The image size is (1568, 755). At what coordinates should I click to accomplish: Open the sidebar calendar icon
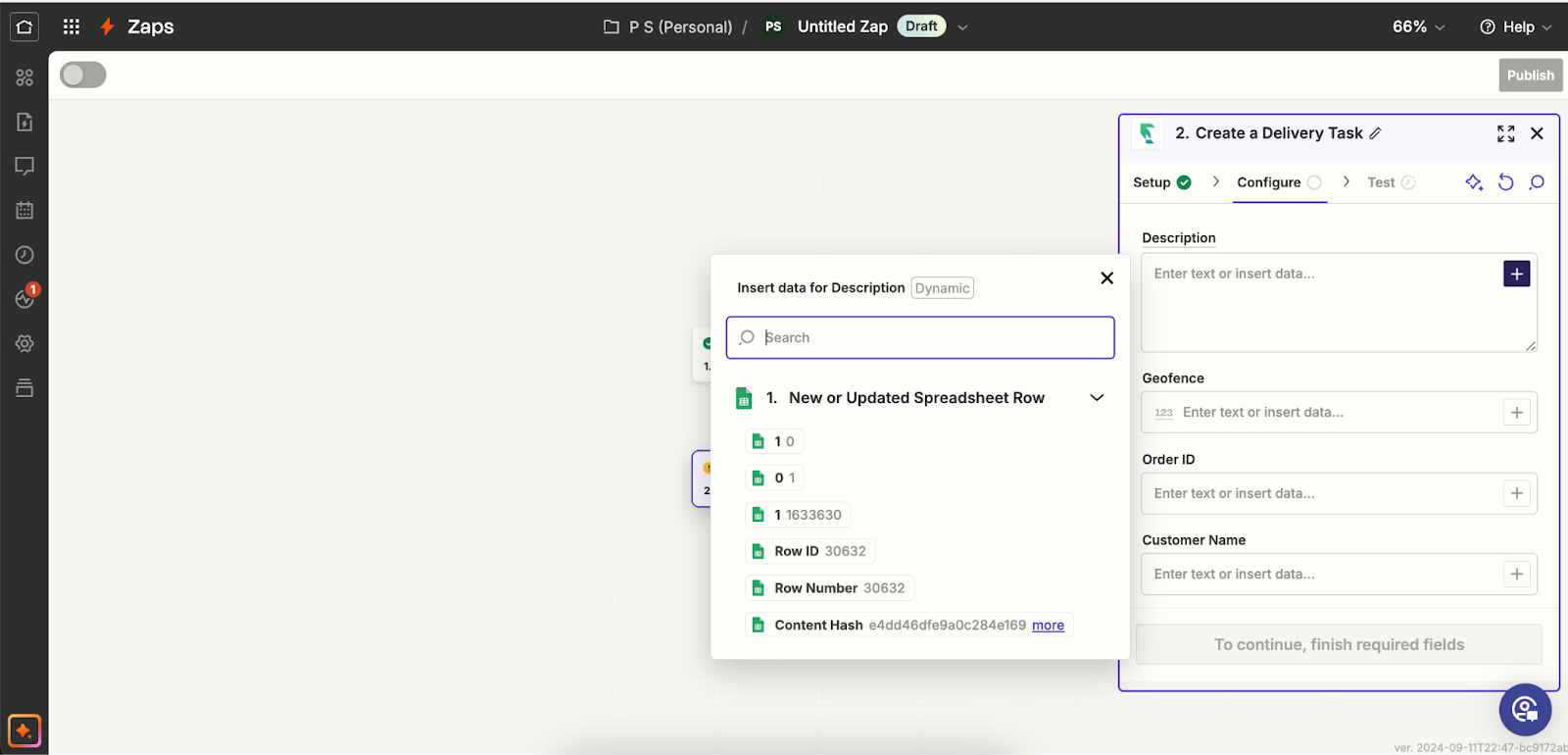[x=24, y=210]
